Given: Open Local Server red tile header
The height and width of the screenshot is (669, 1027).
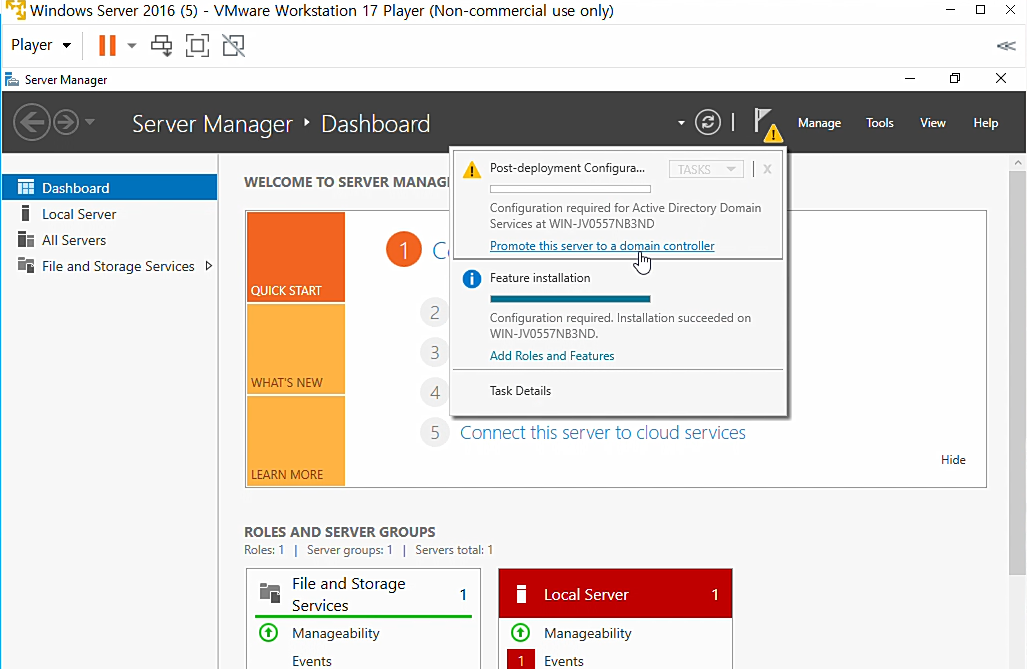Looking at the screenshot, I should 615,594.
